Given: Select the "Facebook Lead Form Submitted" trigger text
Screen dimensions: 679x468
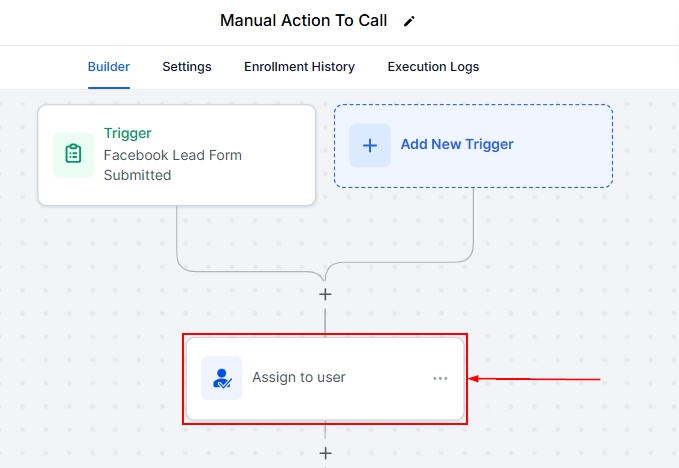Looking at the screenshot, I should point(172,165).
